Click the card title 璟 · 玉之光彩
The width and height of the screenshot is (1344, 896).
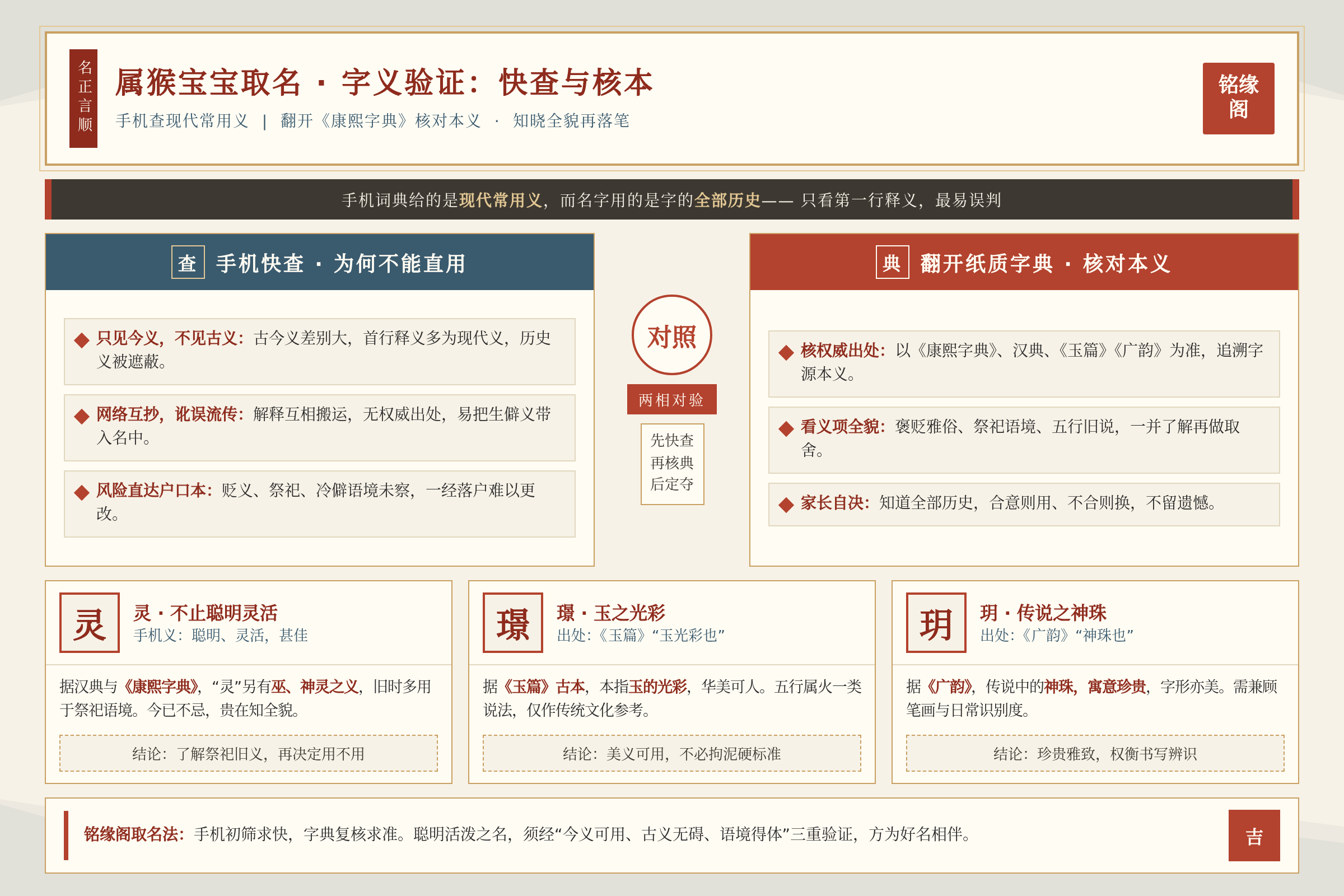click(x=611, y=613)
